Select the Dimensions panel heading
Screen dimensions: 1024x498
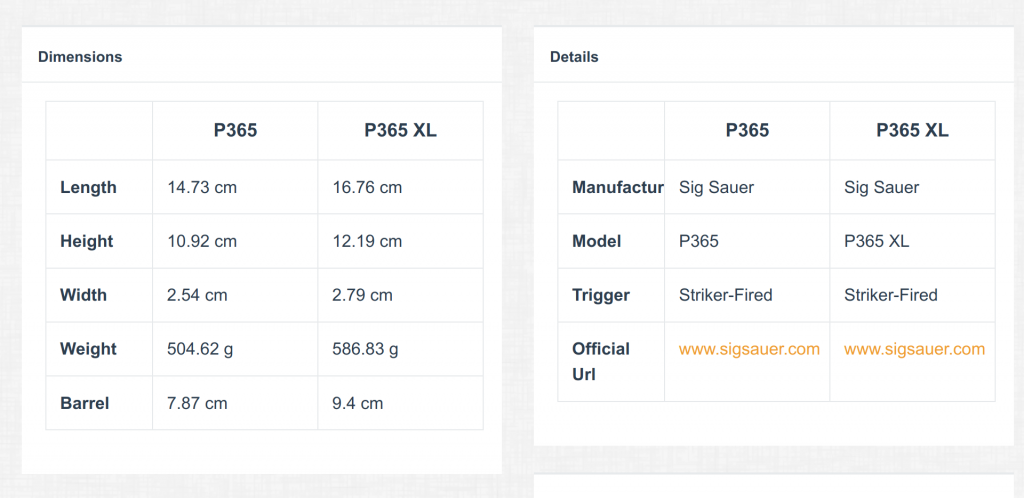pyautogui.click(x=80, y=57)
